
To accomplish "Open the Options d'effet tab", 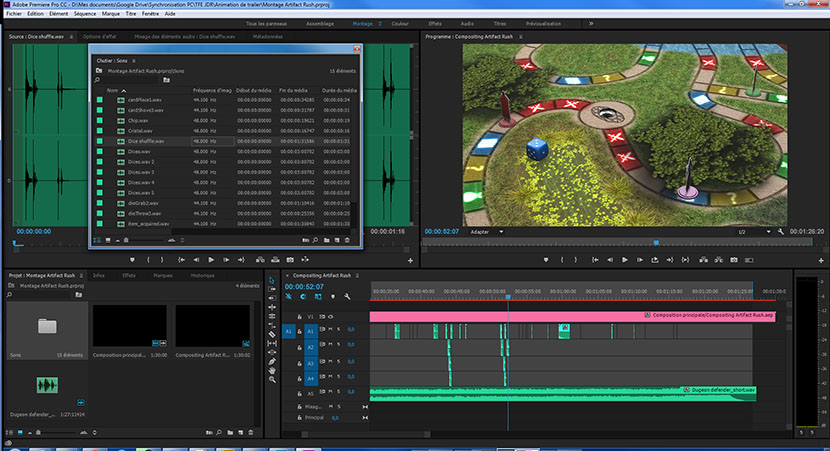I will click(99, 37).
